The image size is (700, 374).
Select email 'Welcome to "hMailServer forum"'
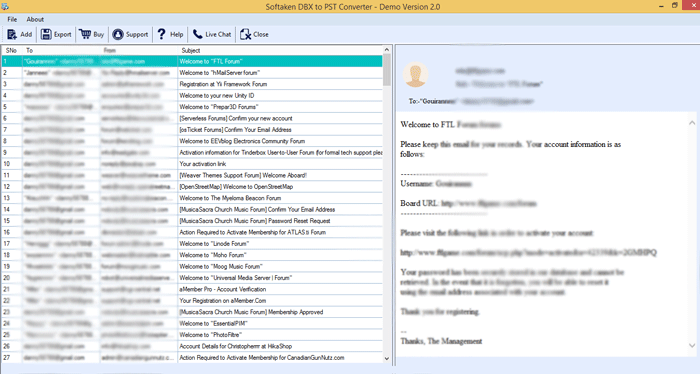(x=192, y=73)
